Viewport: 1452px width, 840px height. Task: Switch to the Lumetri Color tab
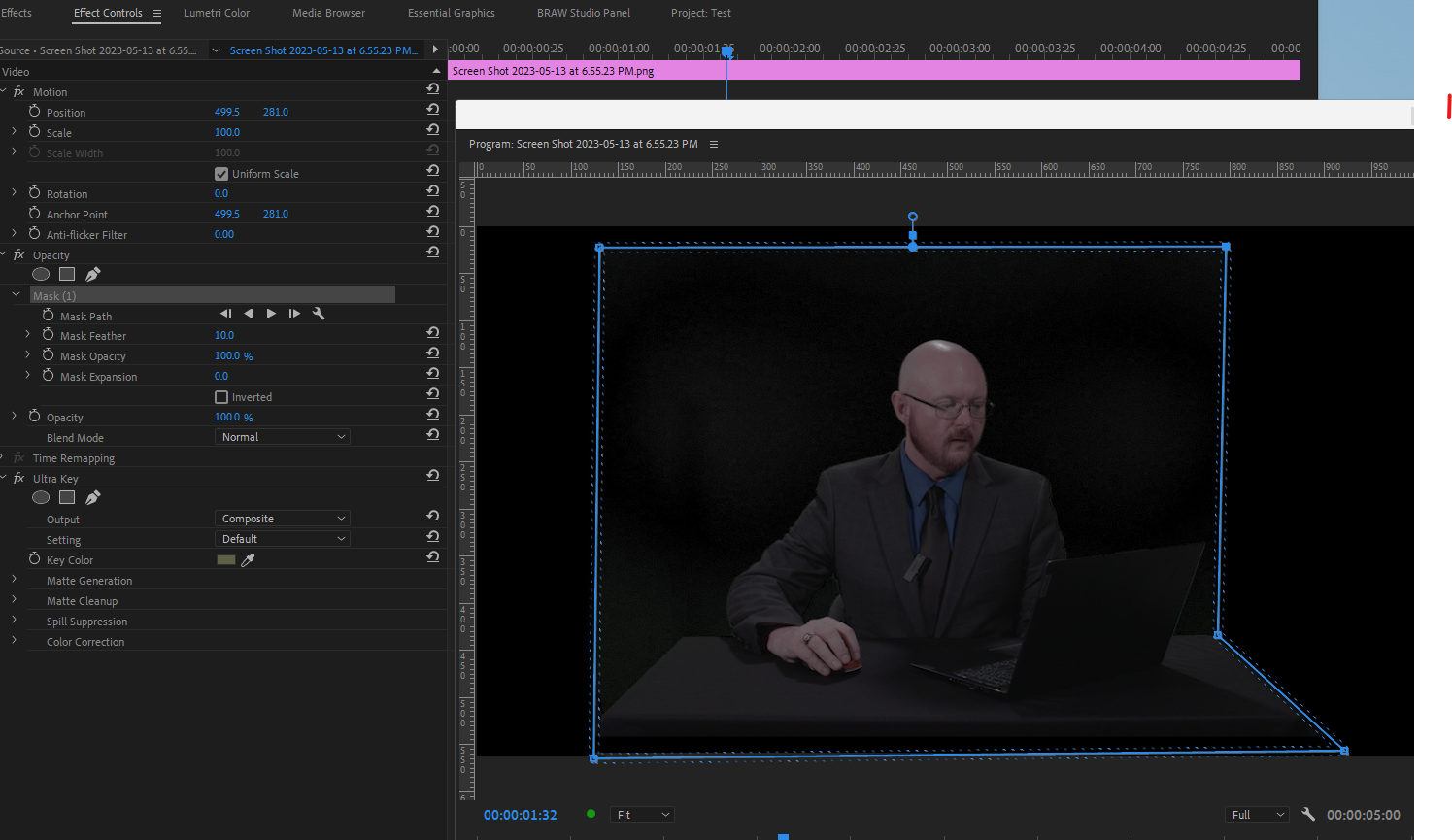pyautogui.click(x=216, y=13)
